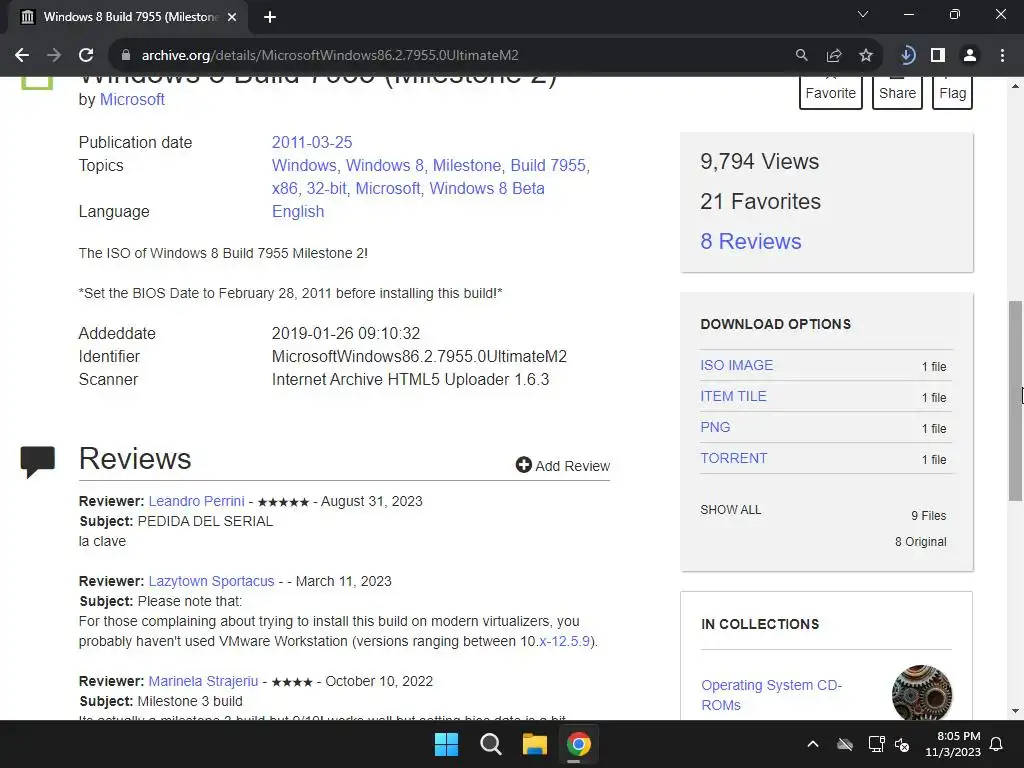The height and width of the screenshot is (768, 1024).
Task: Click the gears collection thumbnail
Action: coord(921,693)
